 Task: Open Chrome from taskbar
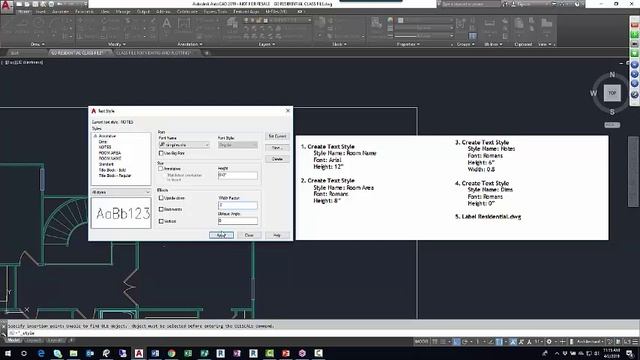[171, 353]
